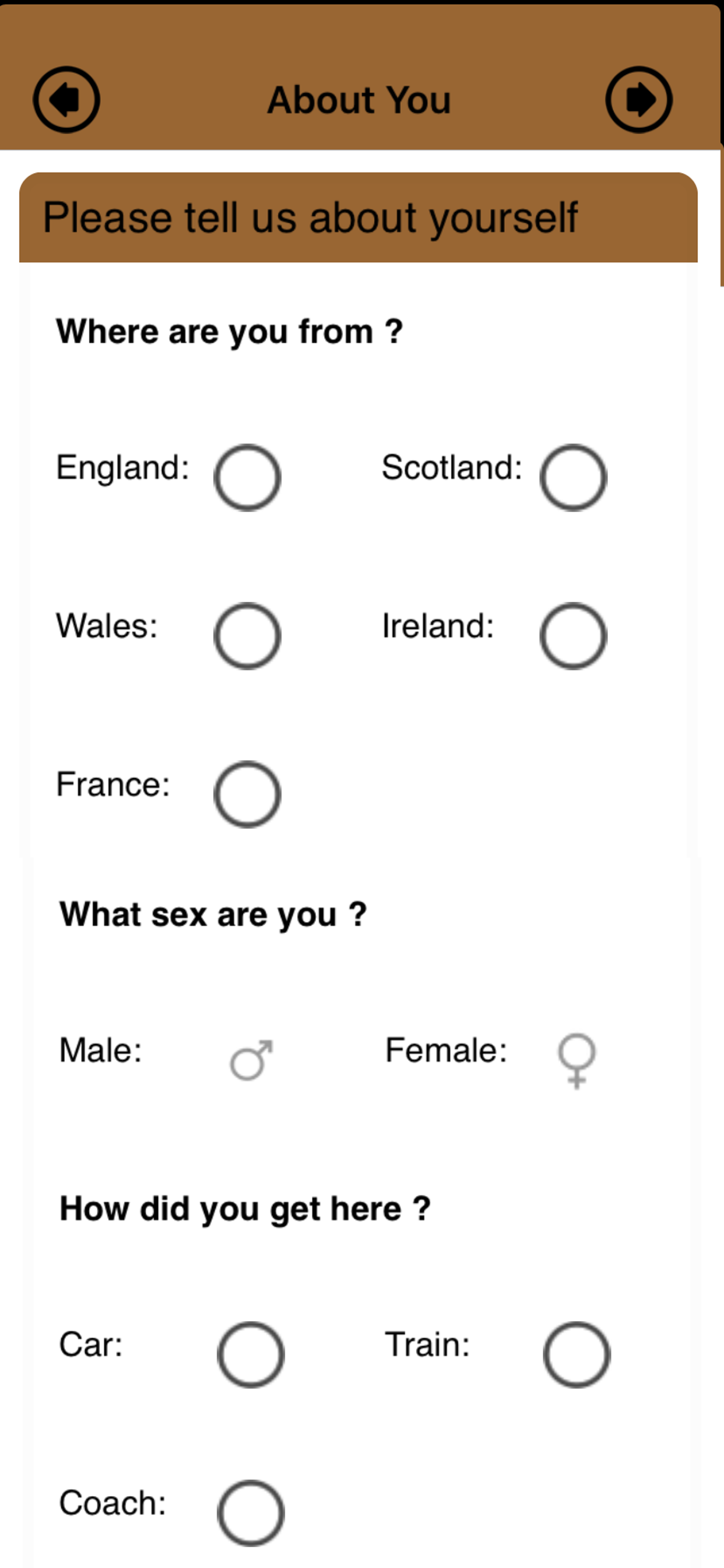Mark Ireland radio button
724x1568 pixels.
(573, 636)
